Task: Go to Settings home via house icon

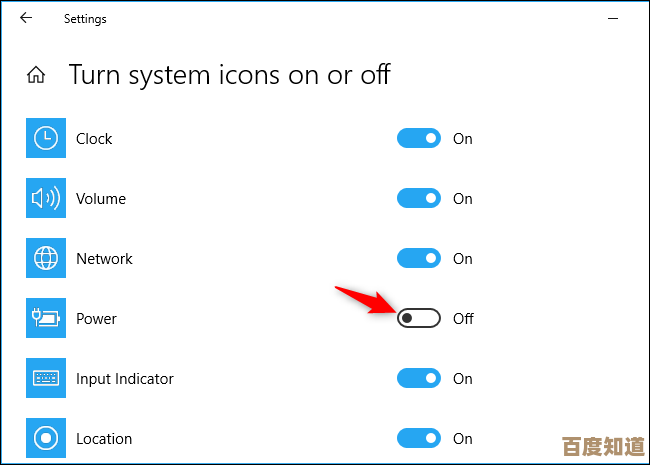Action: (37, 75)
